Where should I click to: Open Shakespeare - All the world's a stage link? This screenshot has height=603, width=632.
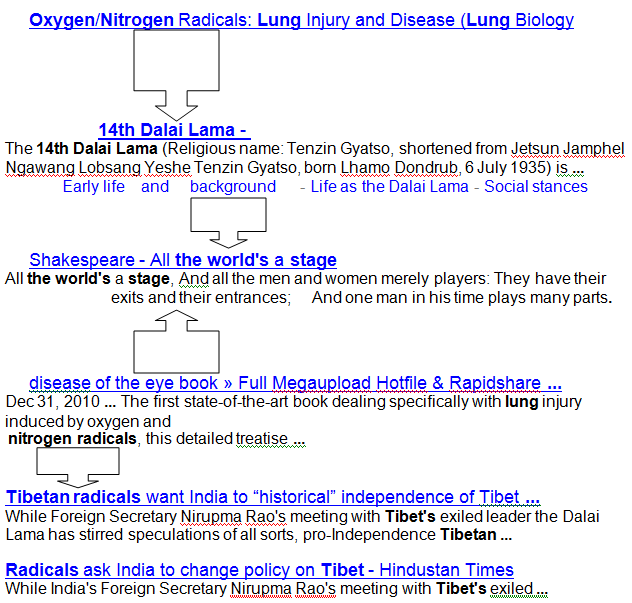point(182,260)
